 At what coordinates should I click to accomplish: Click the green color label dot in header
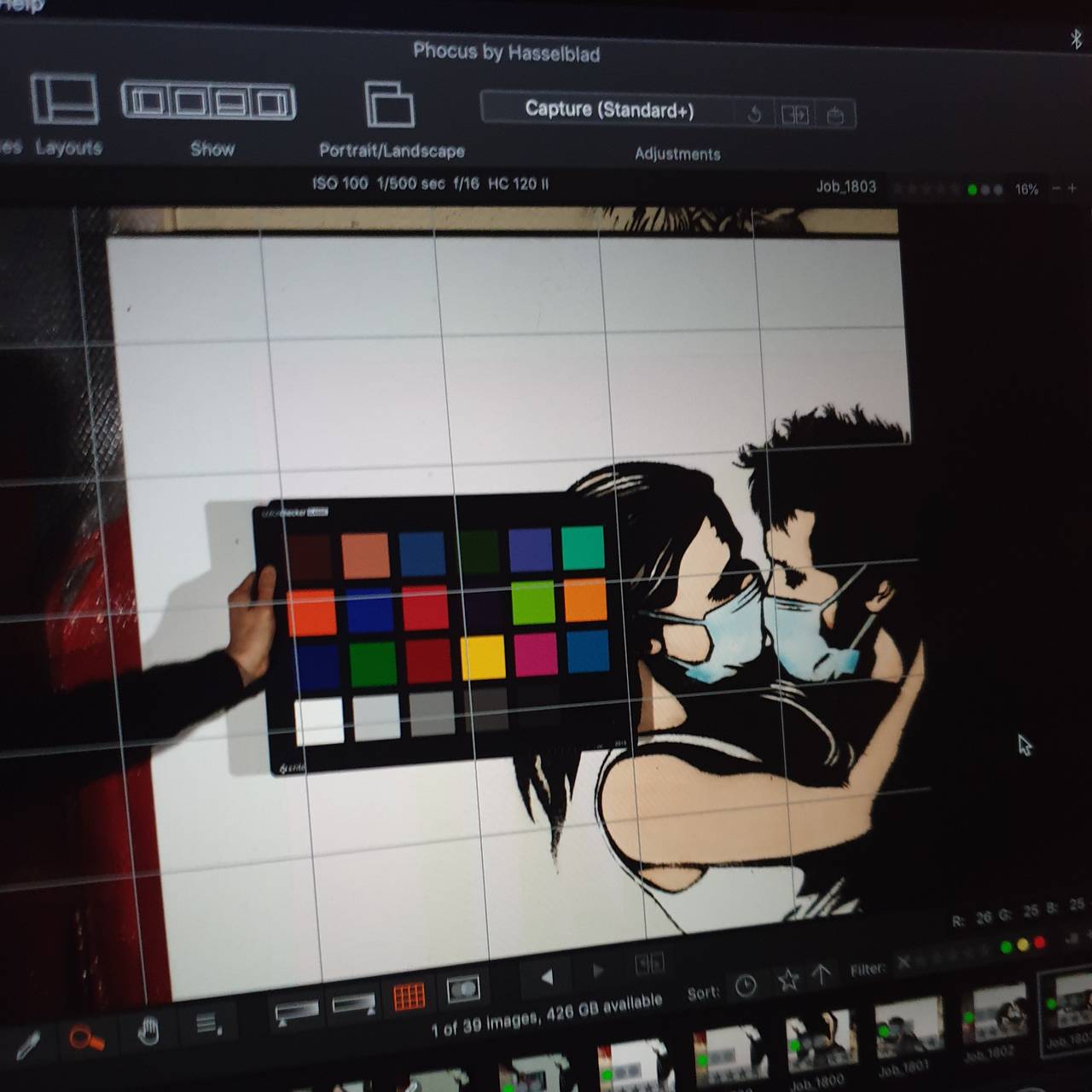(972, 189)
